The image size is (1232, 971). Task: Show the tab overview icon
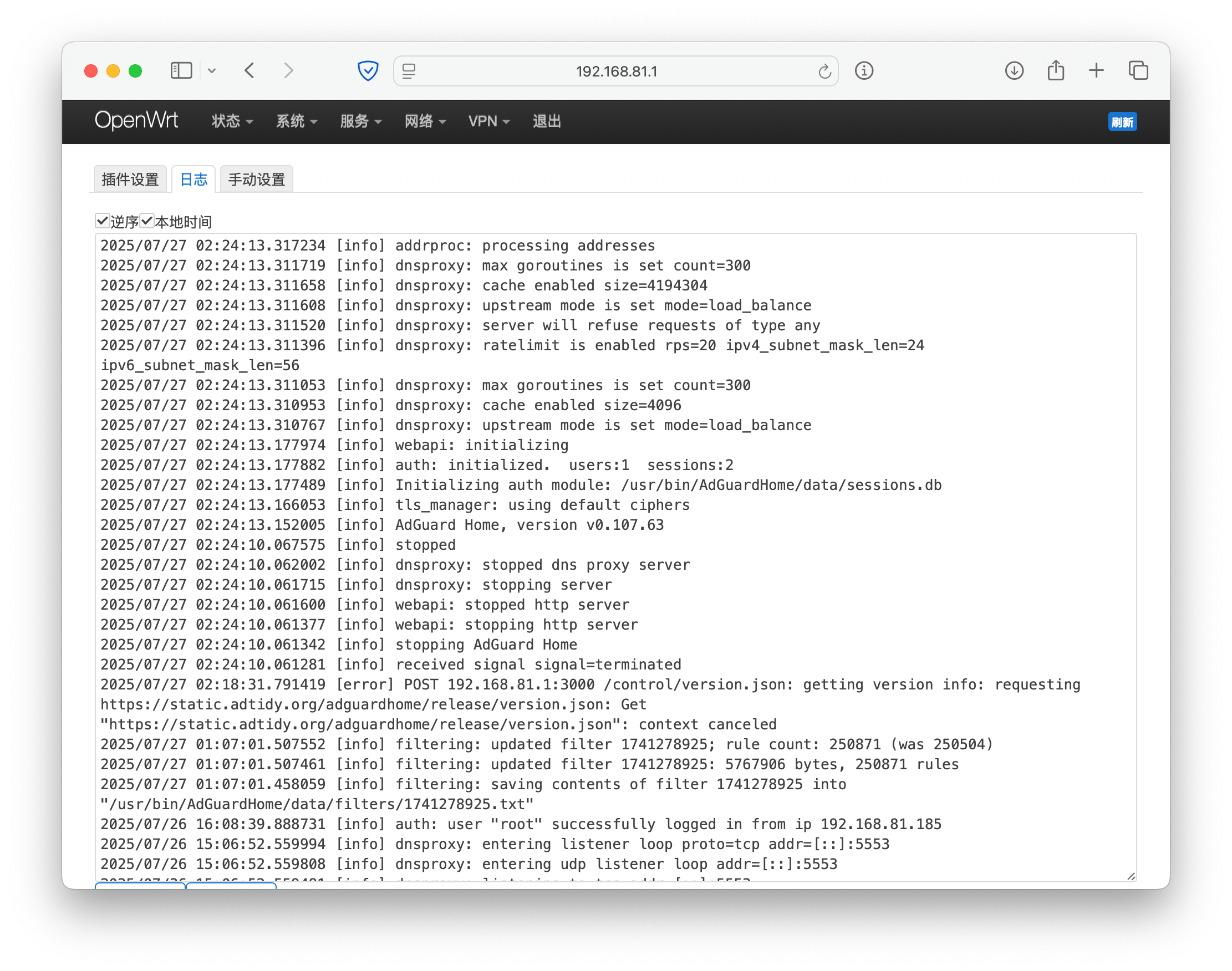1138,70
